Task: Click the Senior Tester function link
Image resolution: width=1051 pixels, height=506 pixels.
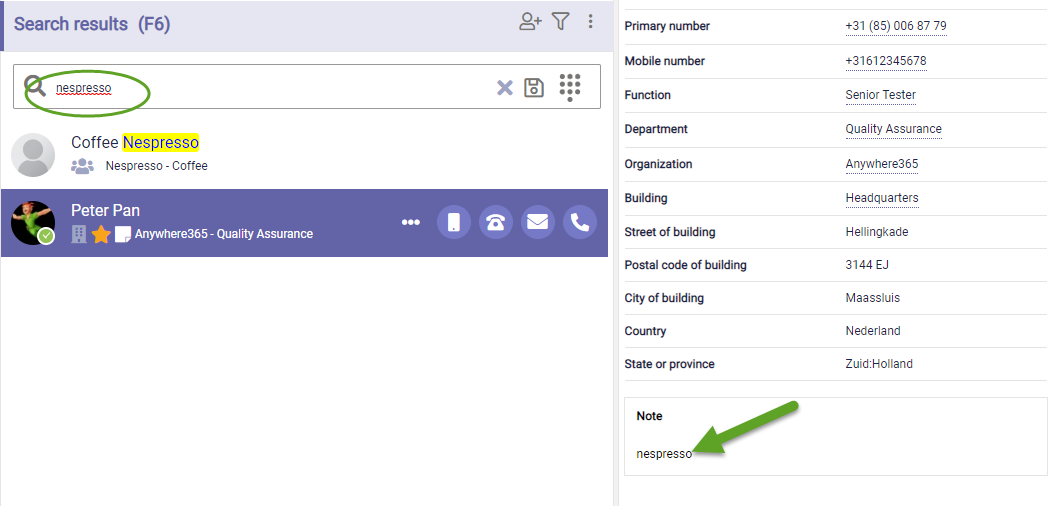Action: click(x=880, y=95)
